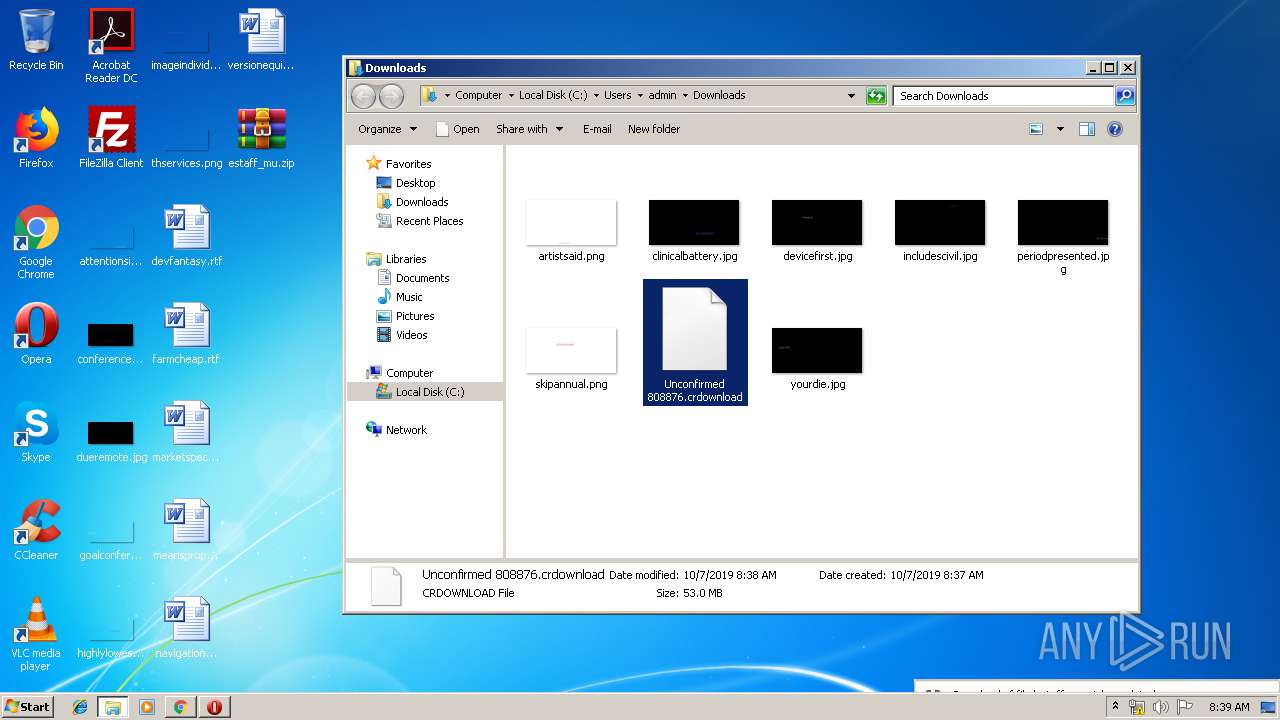
Task: Click New folder toolbar button
Action: pos(654,129)
